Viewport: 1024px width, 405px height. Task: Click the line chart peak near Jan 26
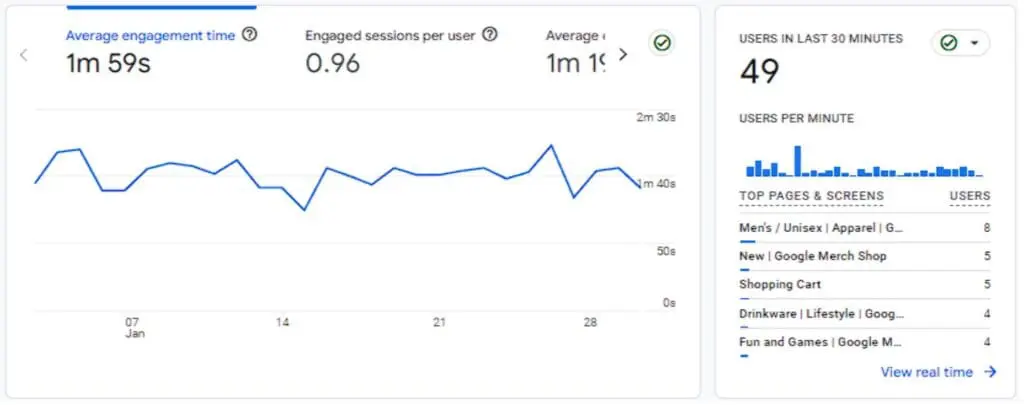point(551,145)
